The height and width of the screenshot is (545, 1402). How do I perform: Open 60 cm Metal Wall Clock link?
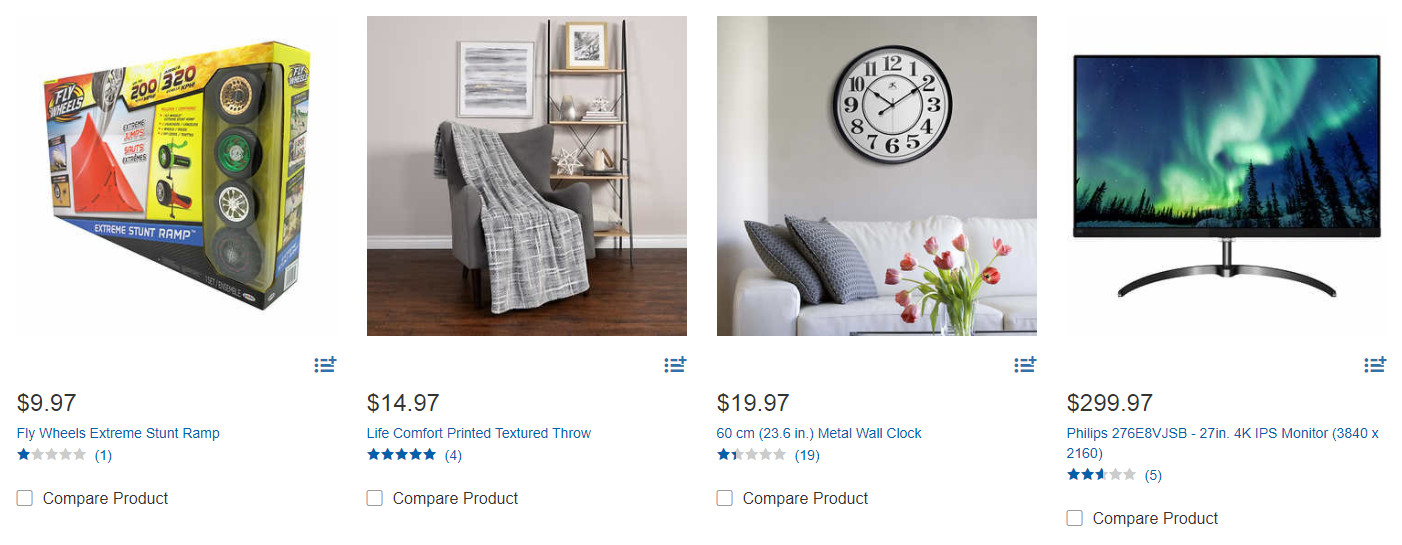[x=819, y=433]
